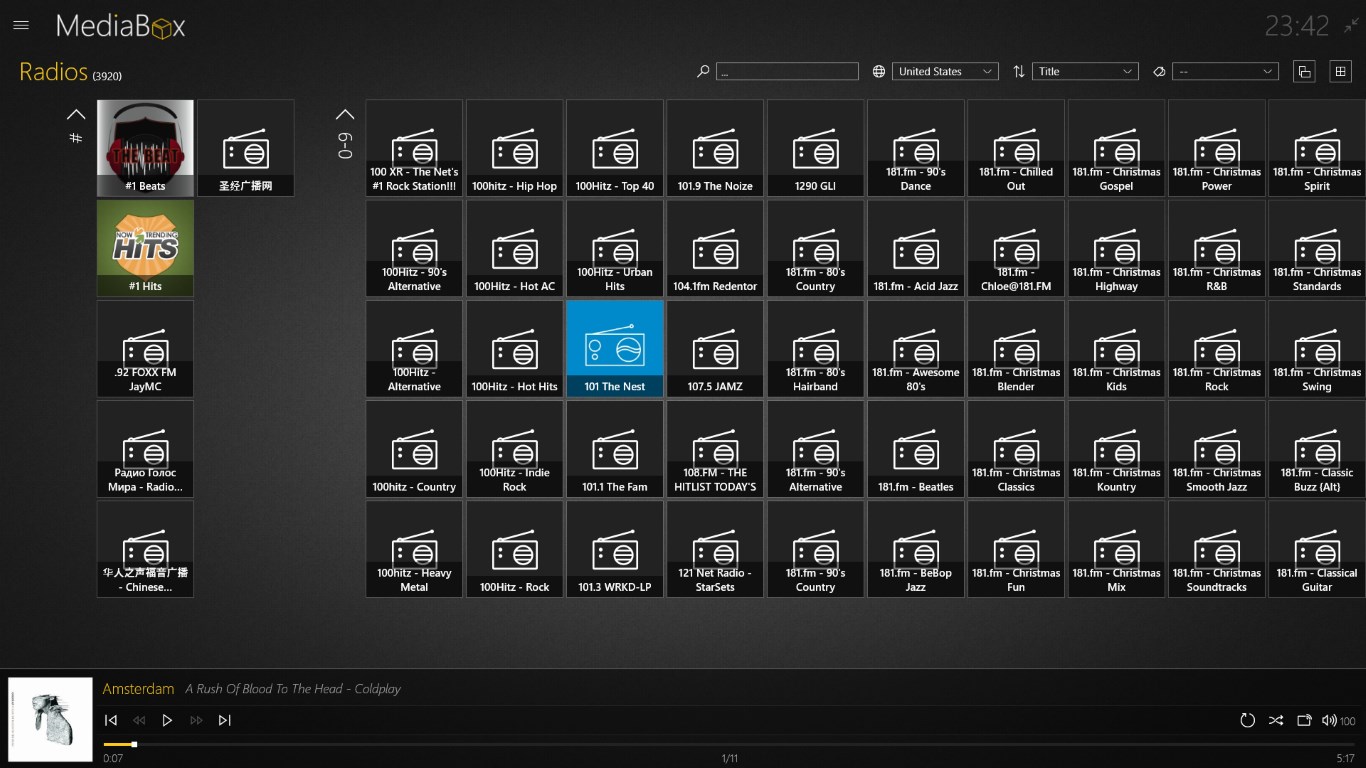
Task: Click the Coldplay album cover thumbnail
Action: pos(51,720)
